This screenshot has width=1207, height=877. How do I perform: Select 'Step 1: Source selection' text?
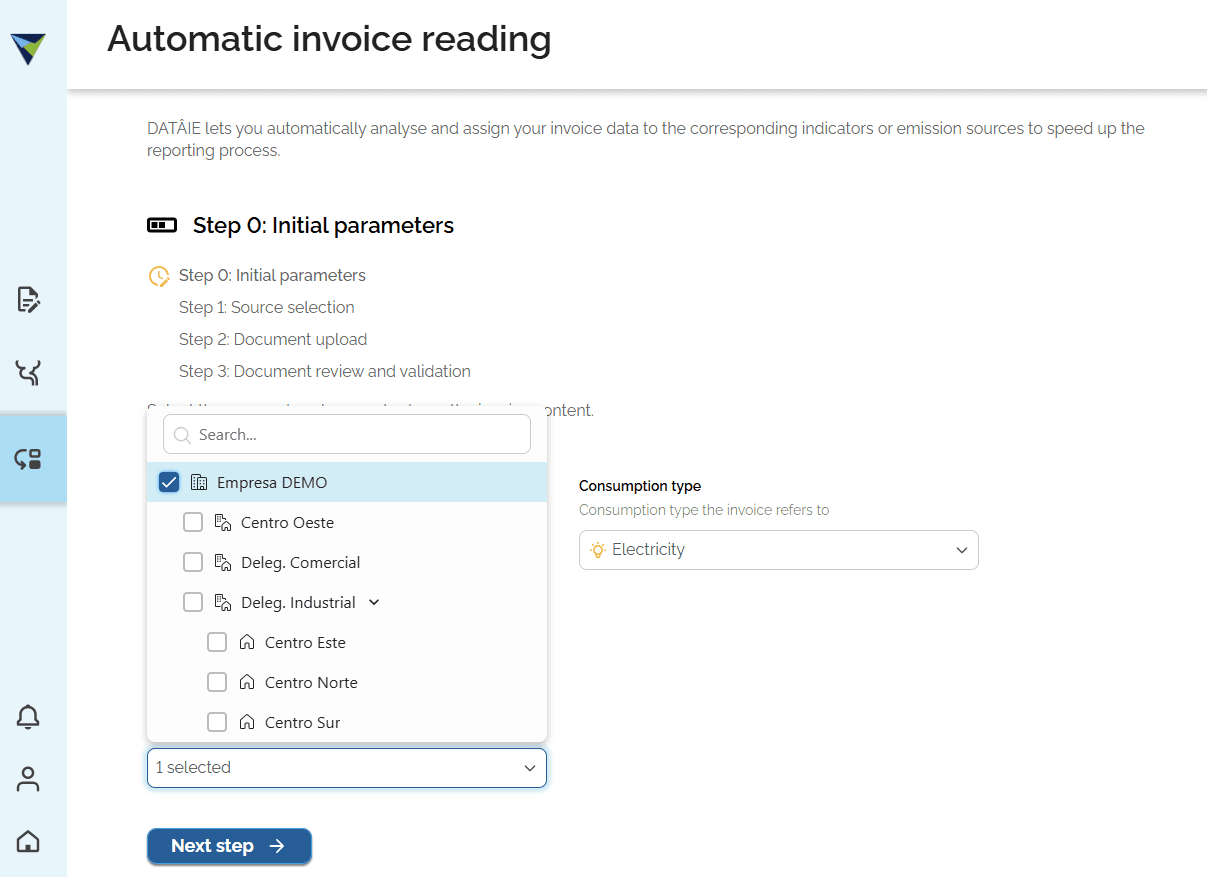(x=266, y=307)
